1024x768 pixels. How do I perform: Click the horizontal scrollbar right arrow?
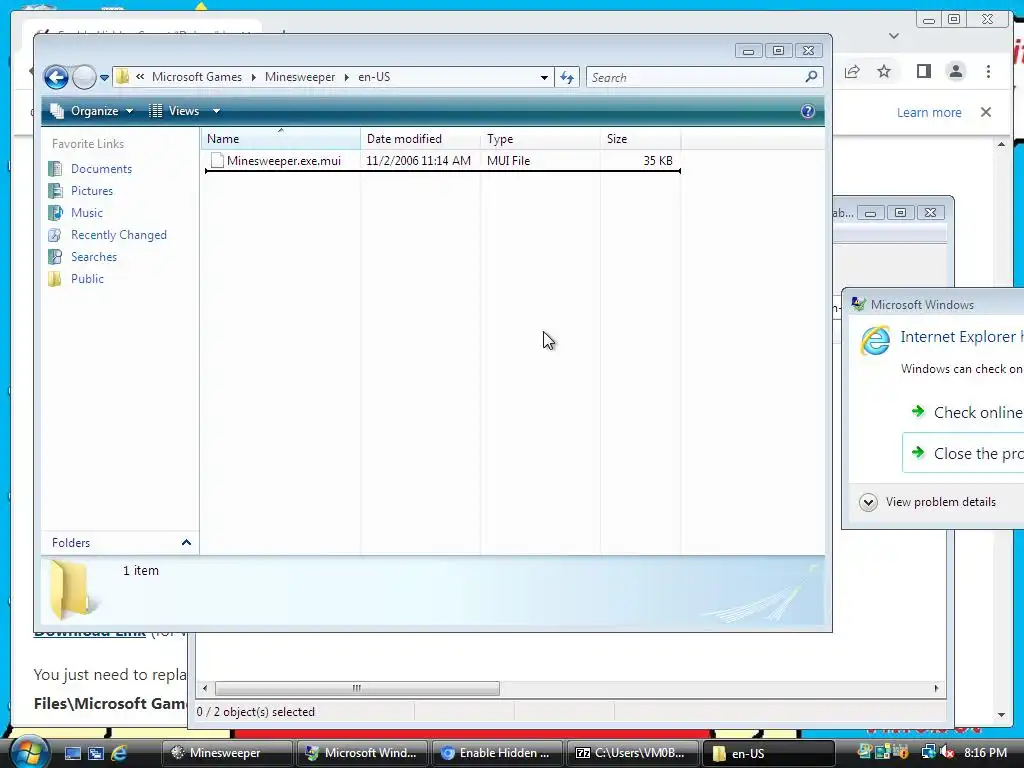[x=936, y=688]
